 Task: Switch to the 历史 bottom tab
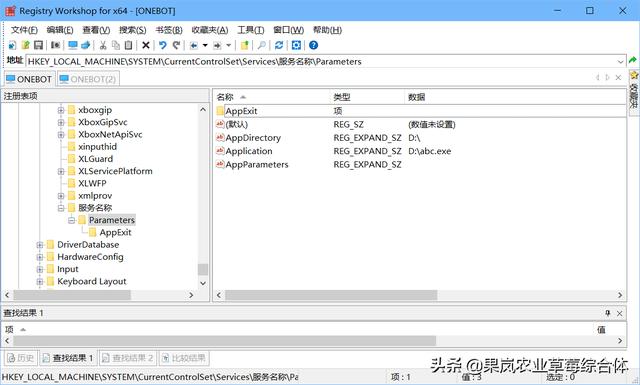click(x=21, y=358)
